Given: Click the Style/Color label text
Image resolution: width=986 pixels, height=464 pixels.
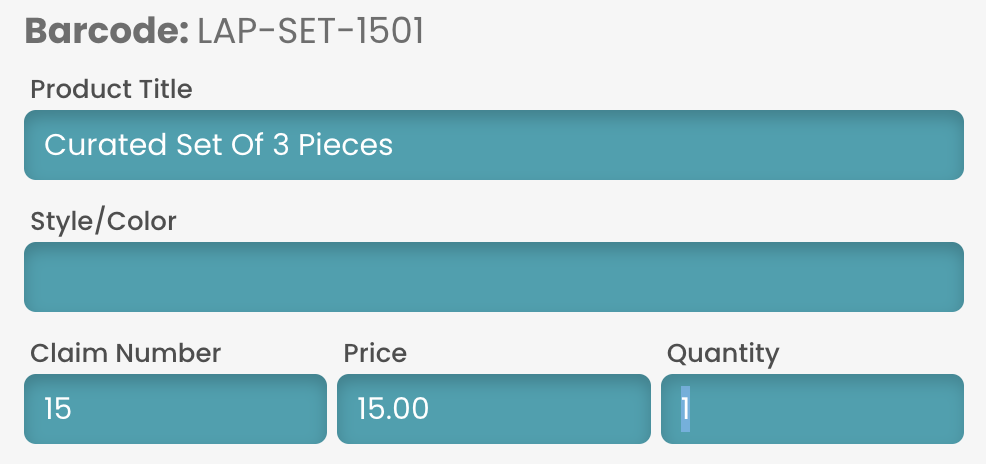Looking at the screenshot, I should click(104, 221).
